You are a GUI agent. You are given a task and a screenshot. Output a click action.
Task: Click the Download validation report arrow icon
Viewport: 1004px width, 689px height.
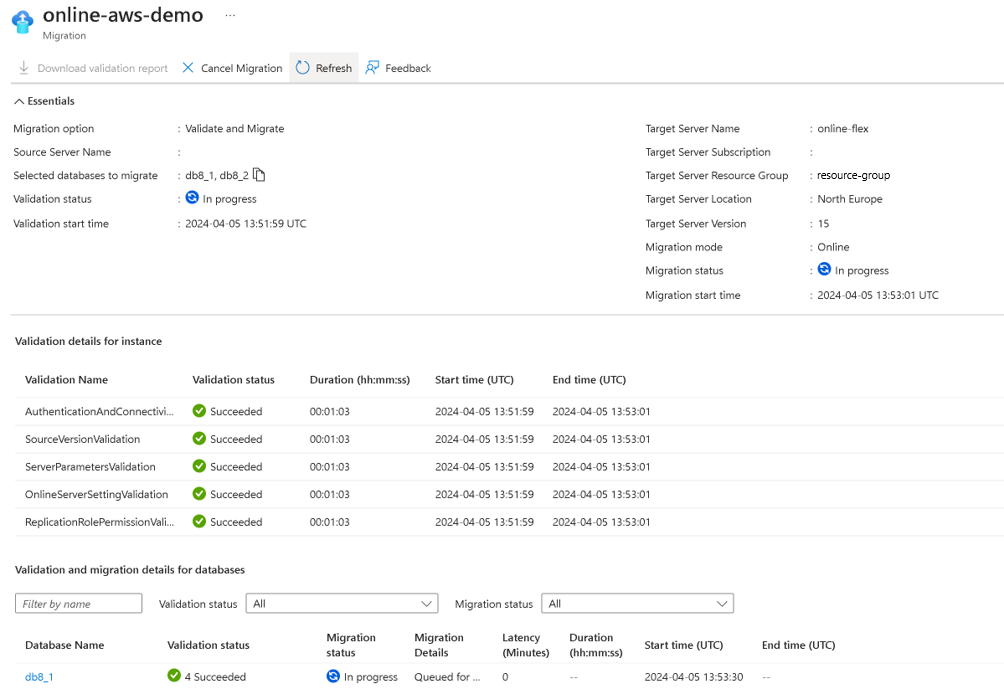(24, 68)
